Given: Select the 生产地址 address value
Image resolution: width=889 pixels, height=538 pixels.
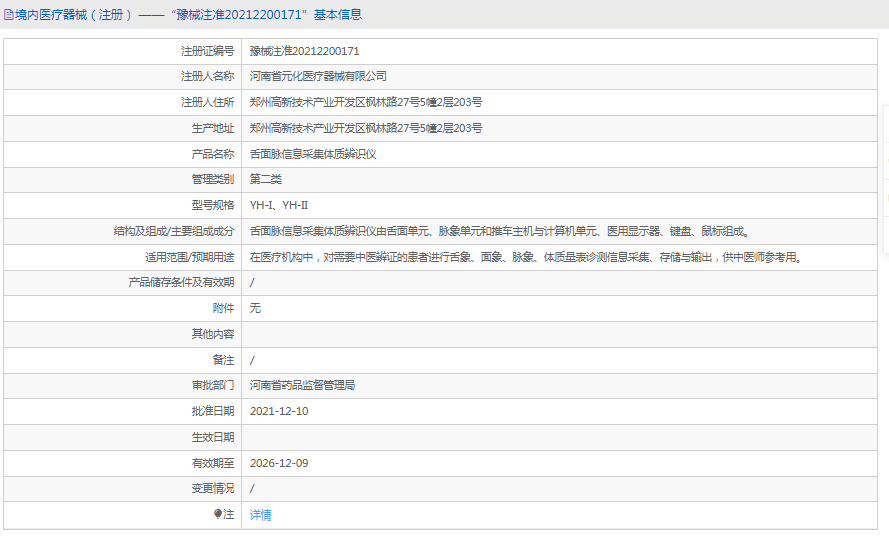Looking at the screenshot, I should (x=366, y=128).
